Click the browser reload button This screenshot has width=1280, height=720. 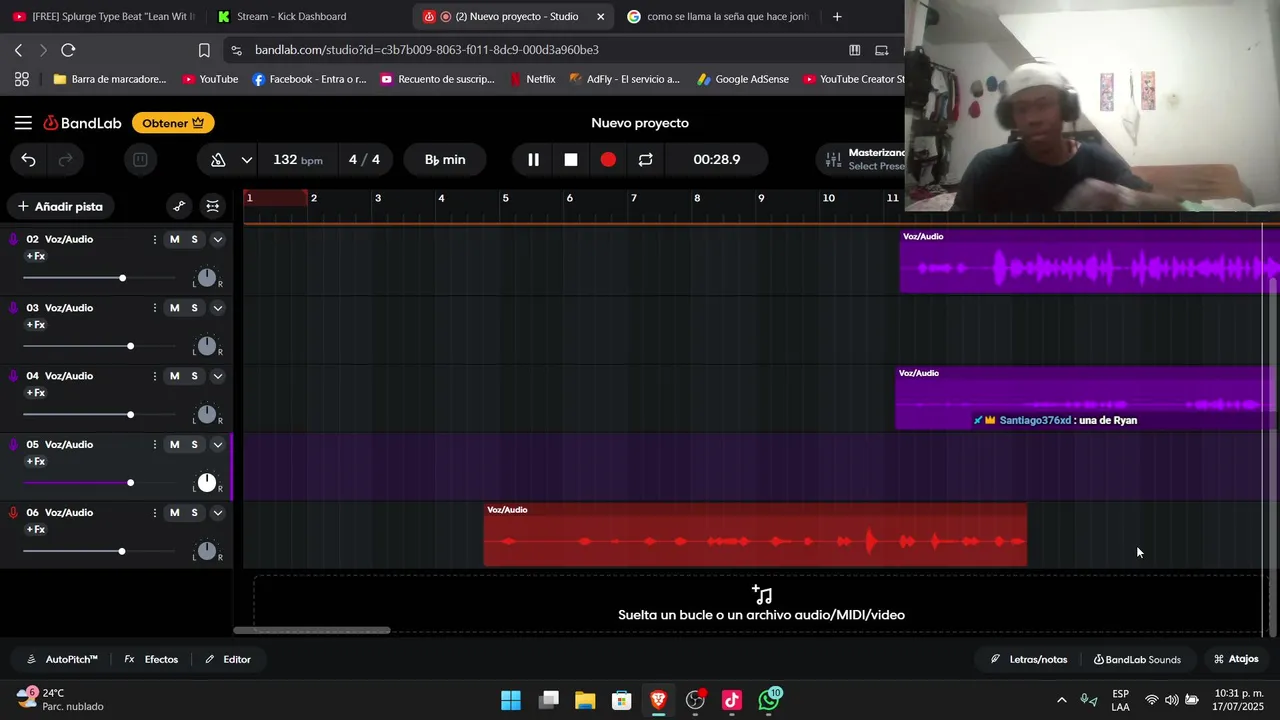coord(68,50)
